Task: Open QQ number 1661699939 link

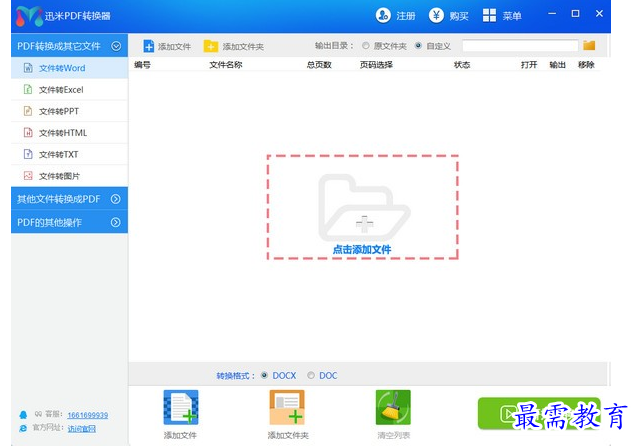Action: pyautogui.click(x=88, y=415)
